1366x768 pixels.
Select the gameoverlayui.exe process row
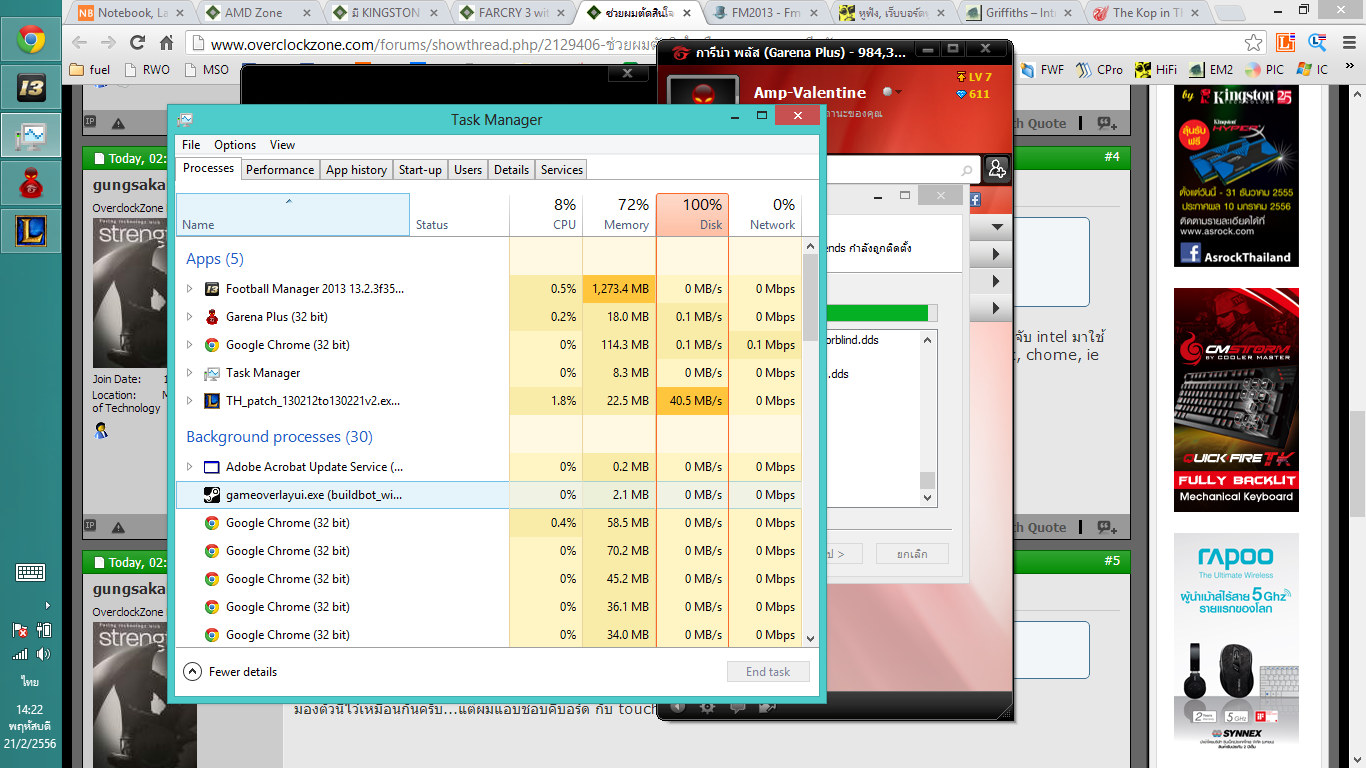click(x=489, y=495)
